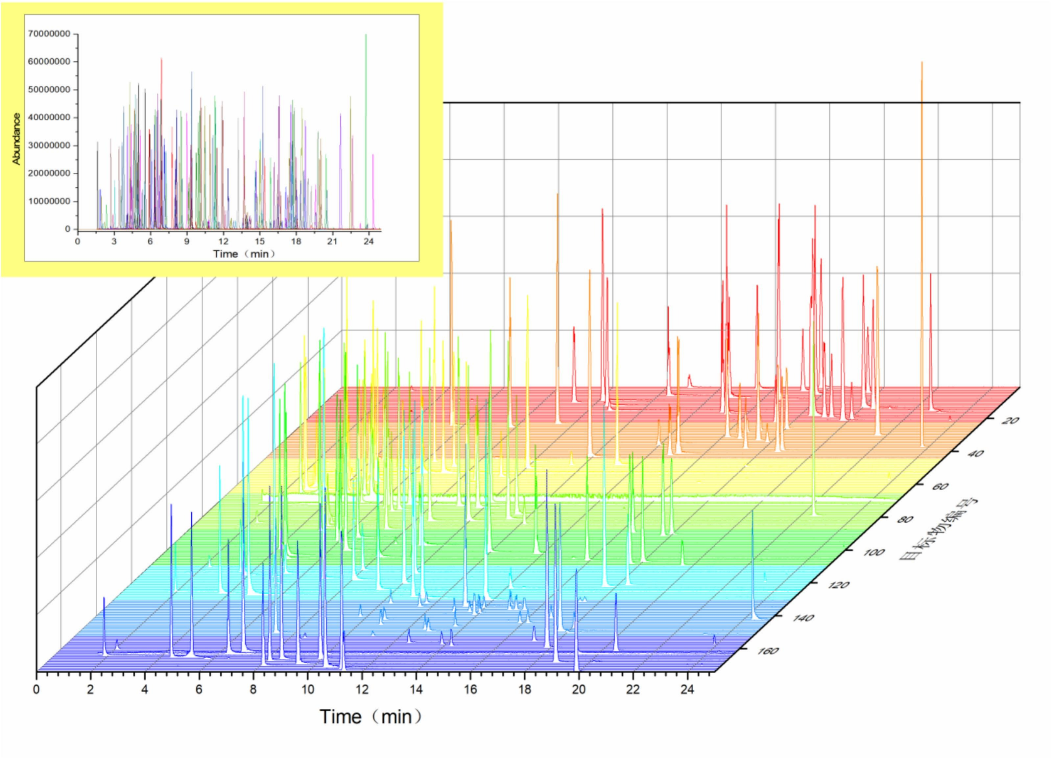Click the "10000000" tick label in inset
This screenshot has height=758, width=1051.
point(50,201)
